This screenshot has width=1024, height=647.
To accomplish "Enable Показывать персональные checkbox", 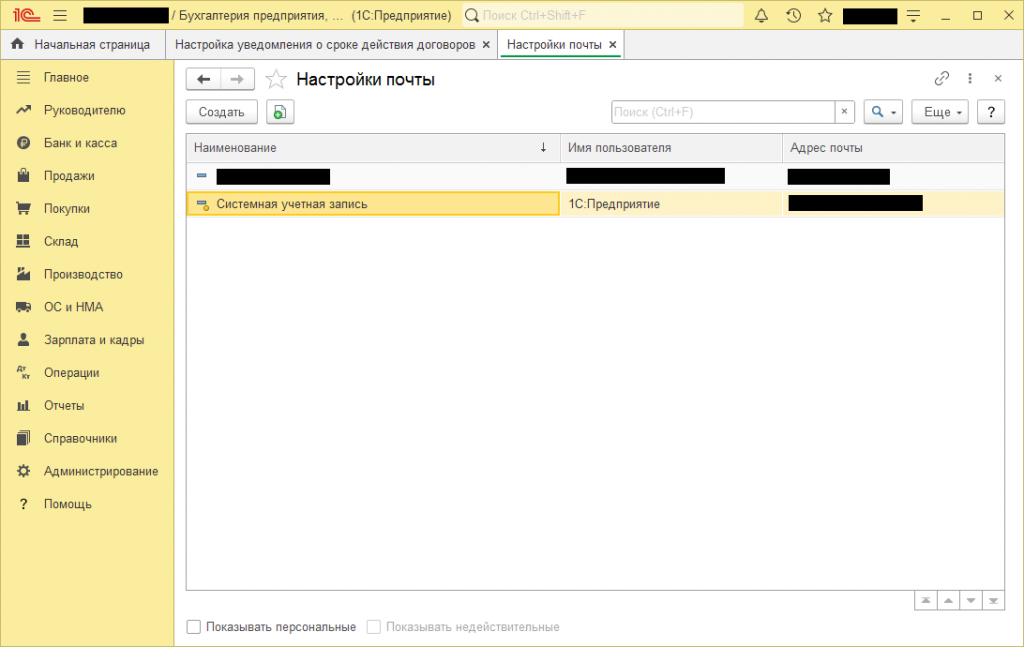I will pos(193,627).
